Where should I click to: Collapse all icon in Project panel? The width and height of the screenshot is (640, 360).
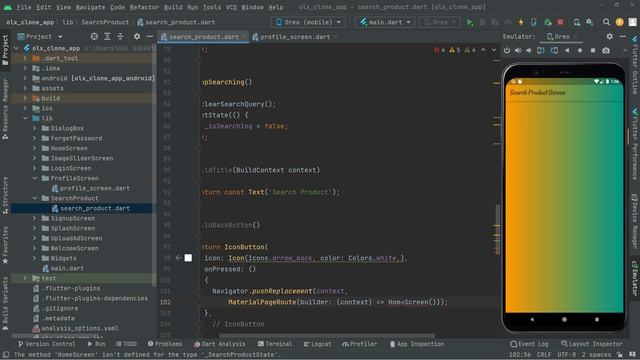[120, 37]
